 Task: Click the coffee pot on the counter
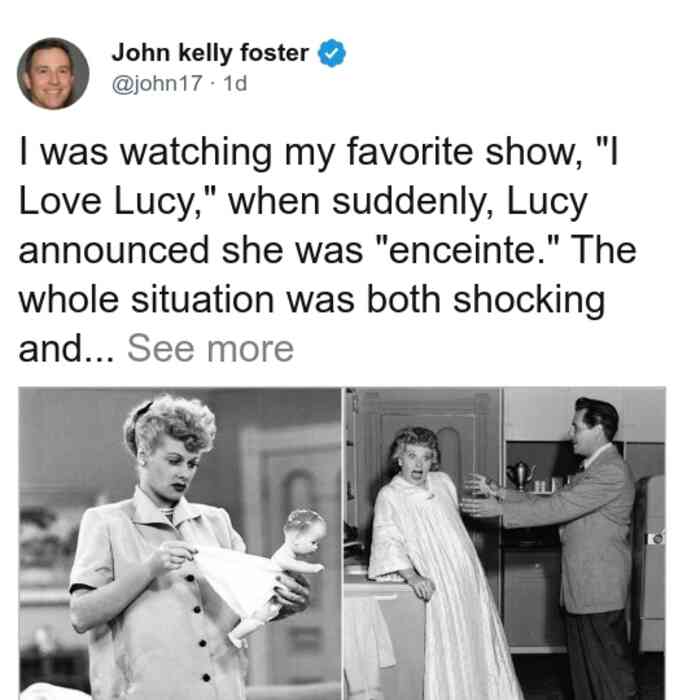click(x=521, y=476)
